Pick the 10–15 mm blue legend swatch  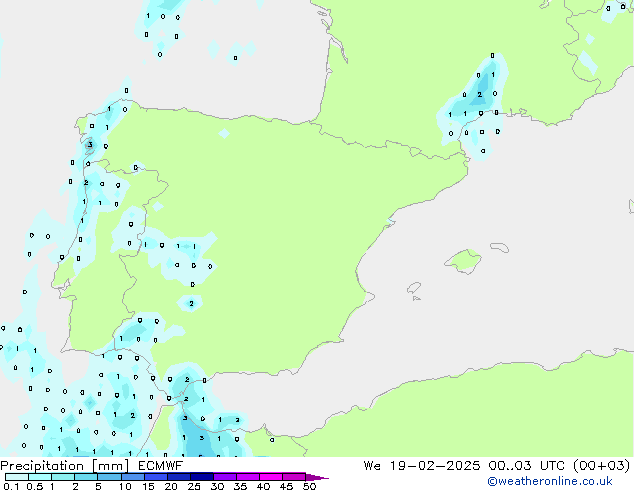(x=132, y=477)
